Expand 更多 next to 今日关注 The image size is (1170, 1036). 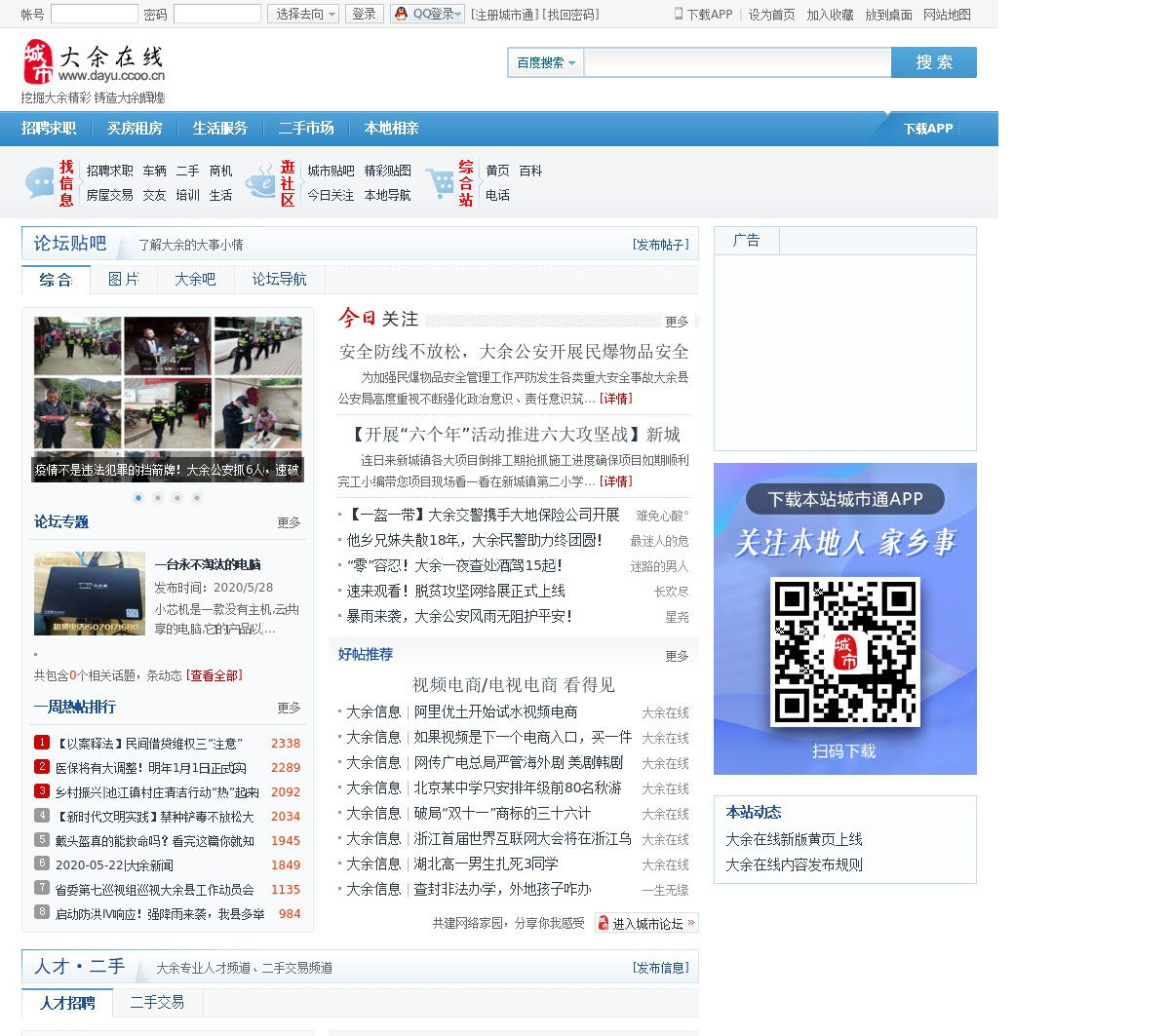[x=677, y=321]
